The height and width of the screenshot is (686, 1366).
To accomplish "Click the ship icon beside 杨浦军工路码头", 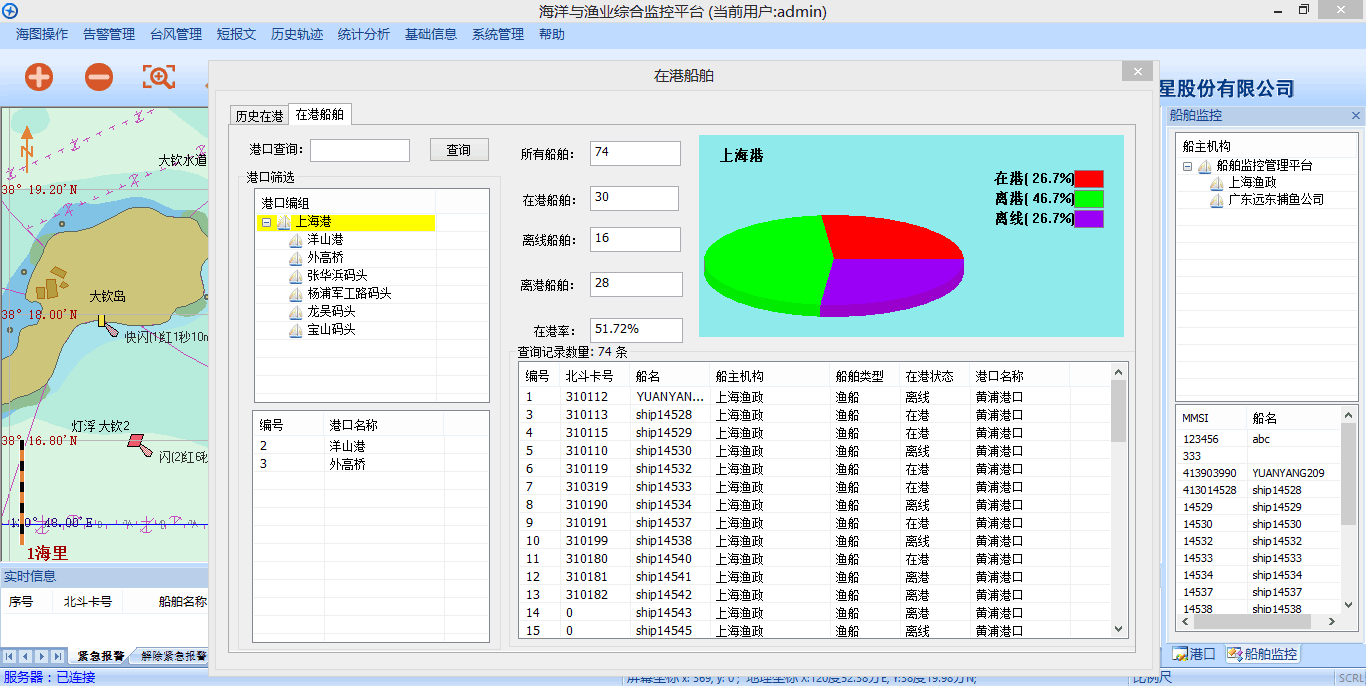I will point(296,294).
